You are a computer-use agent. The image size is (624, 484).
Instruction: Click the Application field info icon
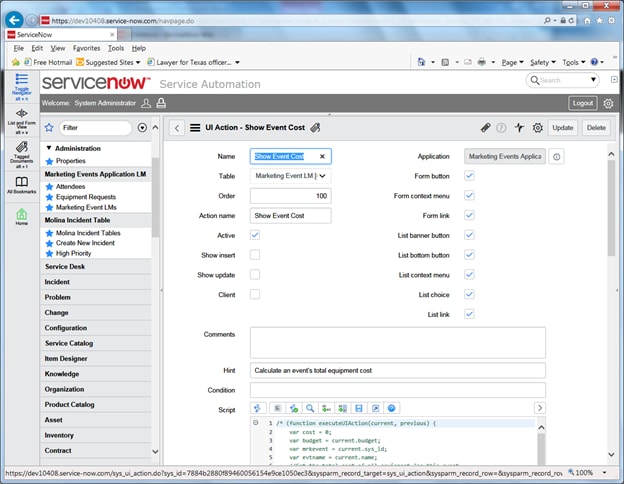tap(557, 157)
